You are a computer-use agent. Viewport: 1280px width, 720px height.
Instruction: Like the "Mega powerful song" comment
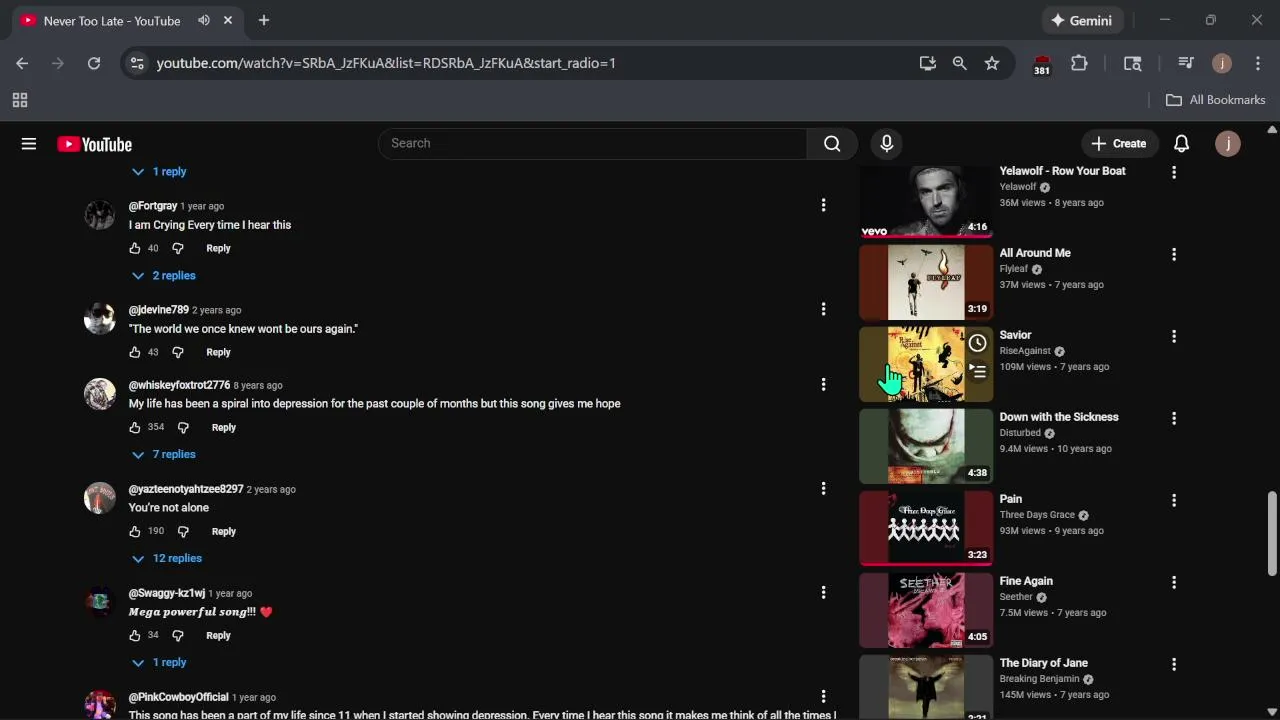[135, 635]
